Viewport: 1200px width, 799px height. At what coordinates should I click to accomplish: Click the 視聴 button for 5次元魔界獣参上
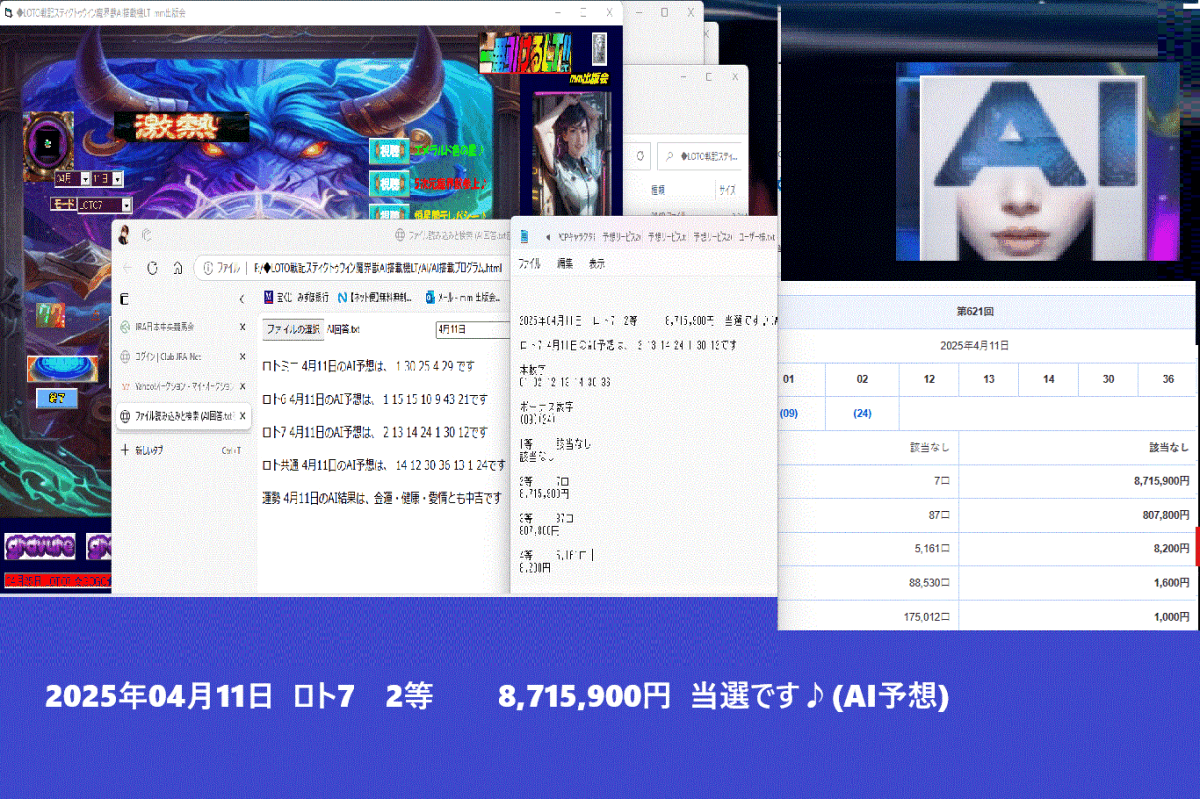coord(388,184)
